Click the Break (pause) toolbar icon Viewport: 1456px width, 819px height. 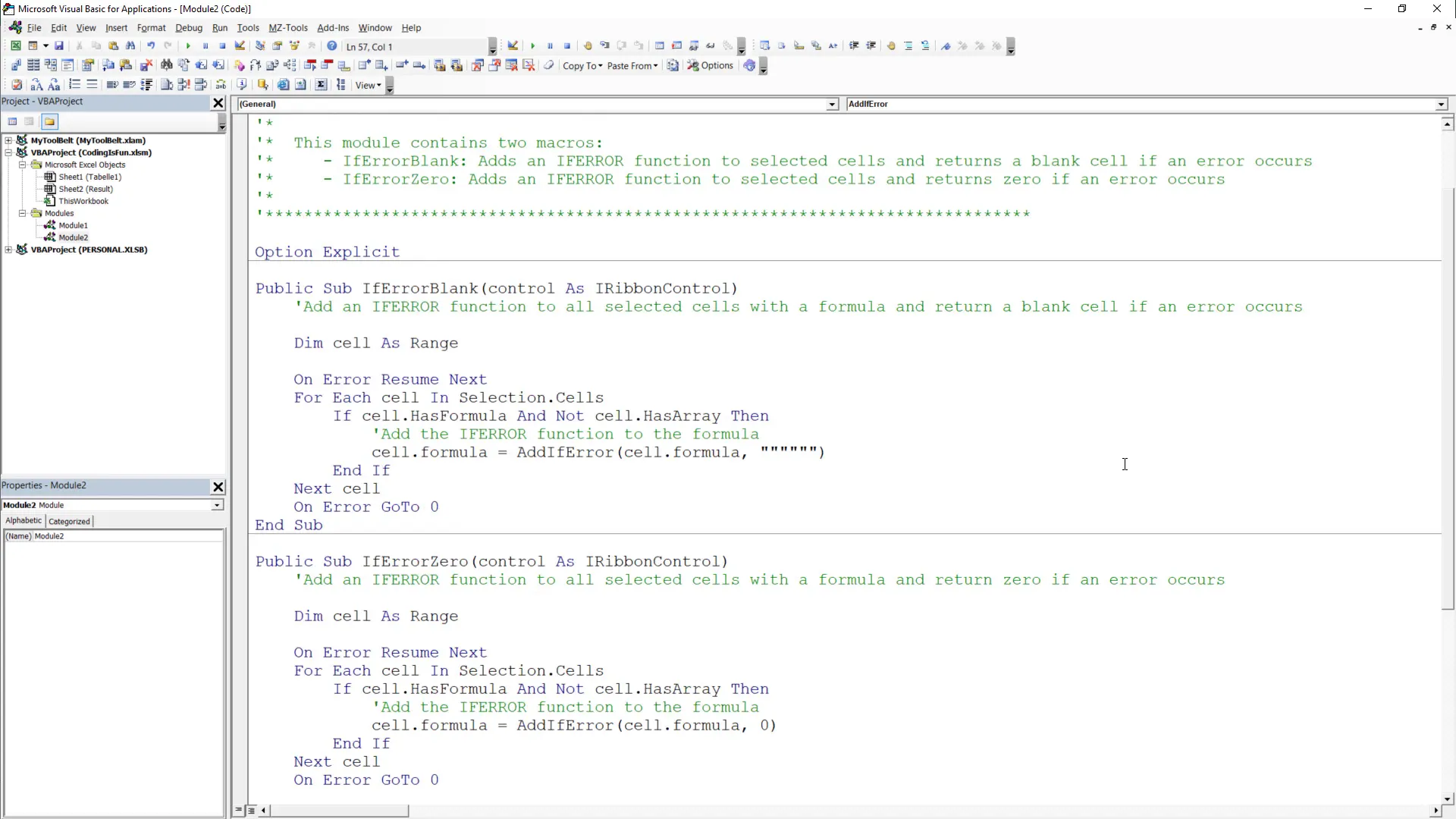[x=206, y=45]
